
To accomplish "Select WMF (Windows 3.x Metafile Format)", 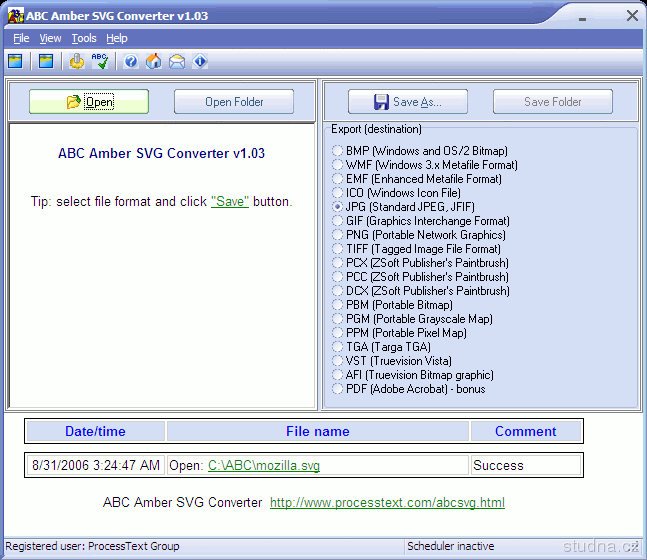I will click(425, 165).
